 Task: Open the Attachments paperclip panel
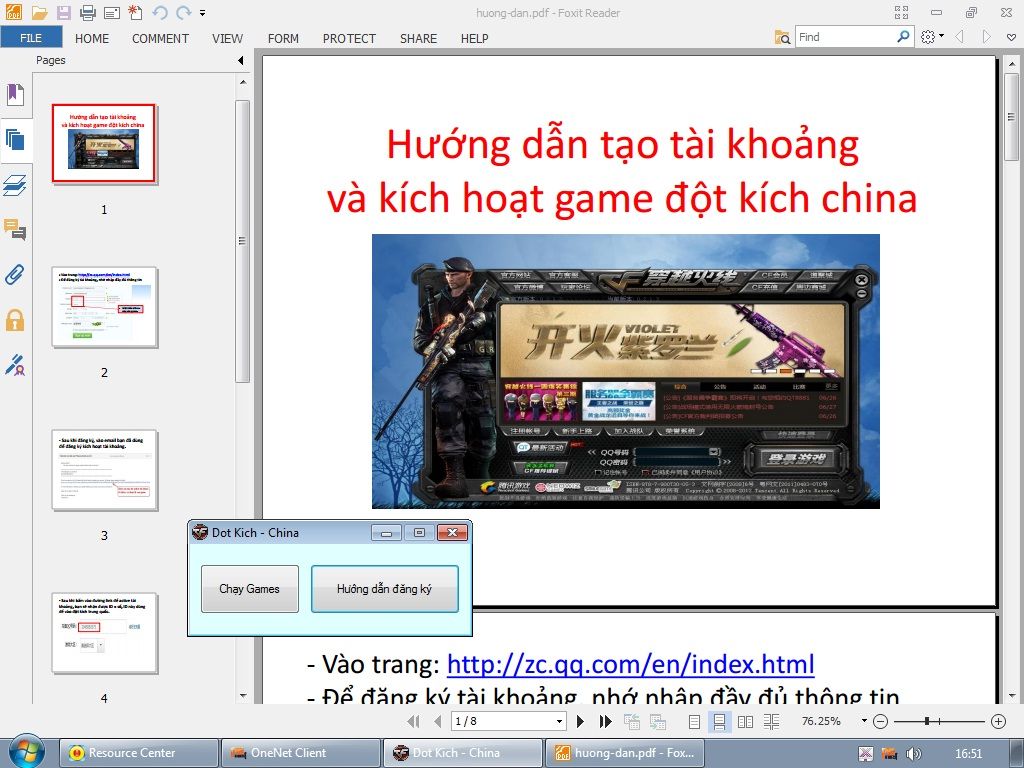(15, 275)
